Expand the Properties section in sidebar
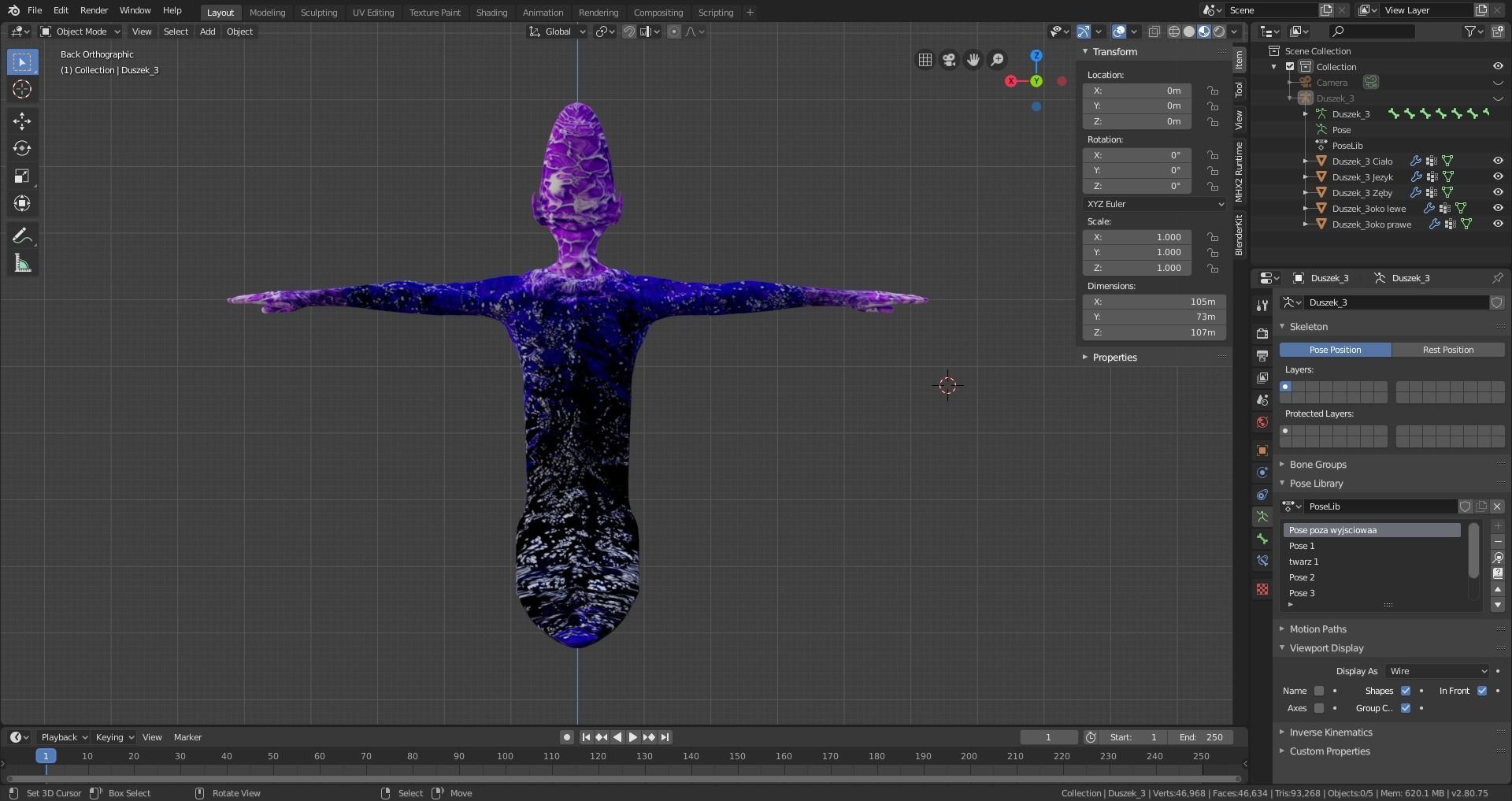Screen dimensions: 1512x801 point(1114,358)
